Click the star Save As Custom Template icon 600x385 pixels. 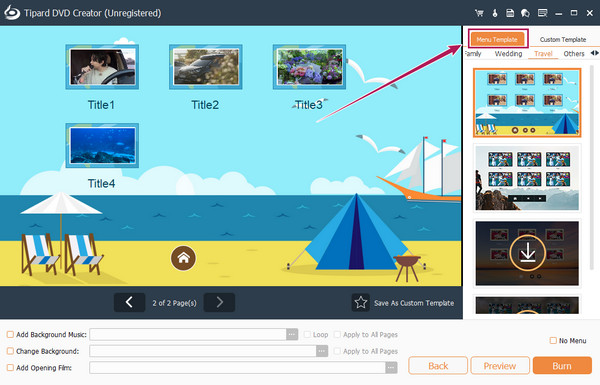click(x=360, y=303)
